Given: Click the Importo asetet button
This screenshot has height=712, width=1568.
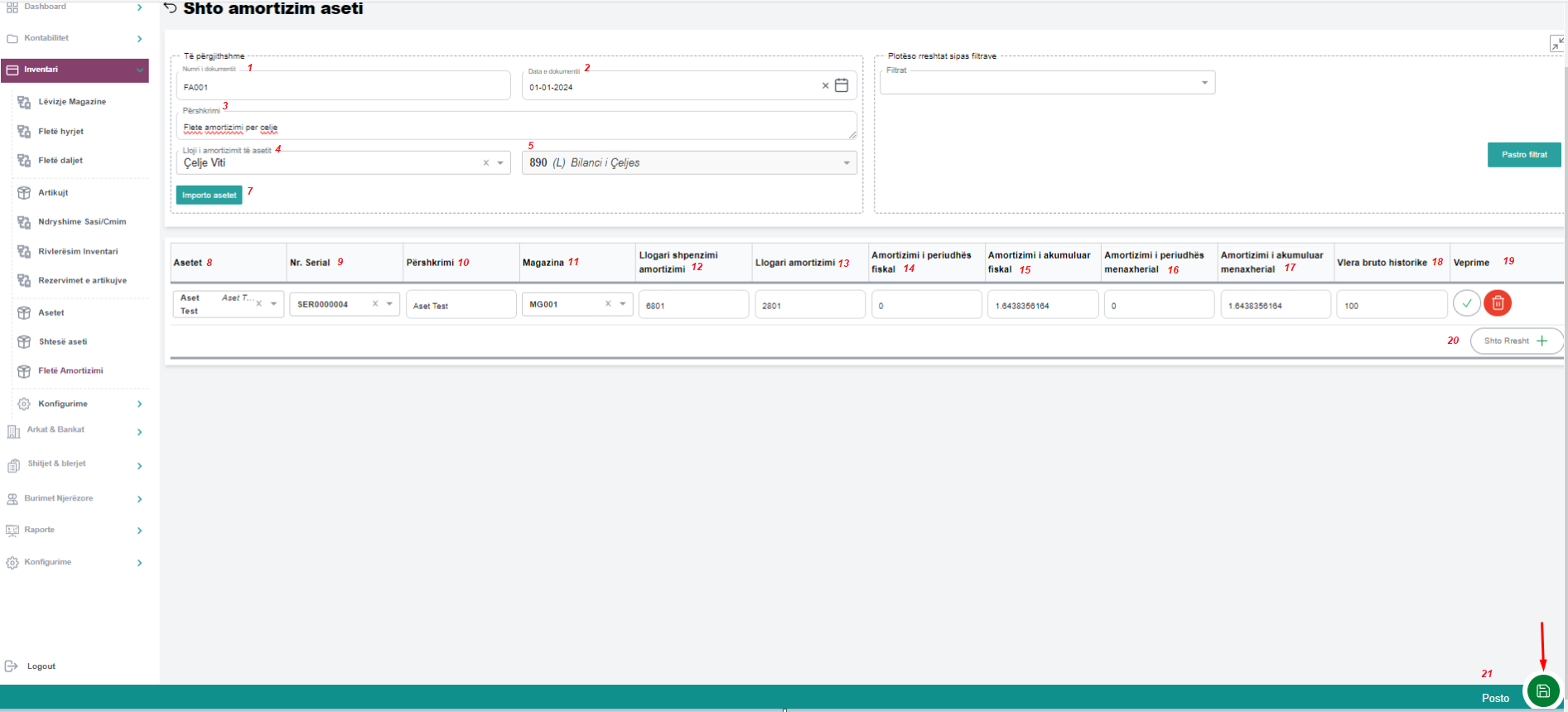Looking at the screenshot, I should [209, 195].
